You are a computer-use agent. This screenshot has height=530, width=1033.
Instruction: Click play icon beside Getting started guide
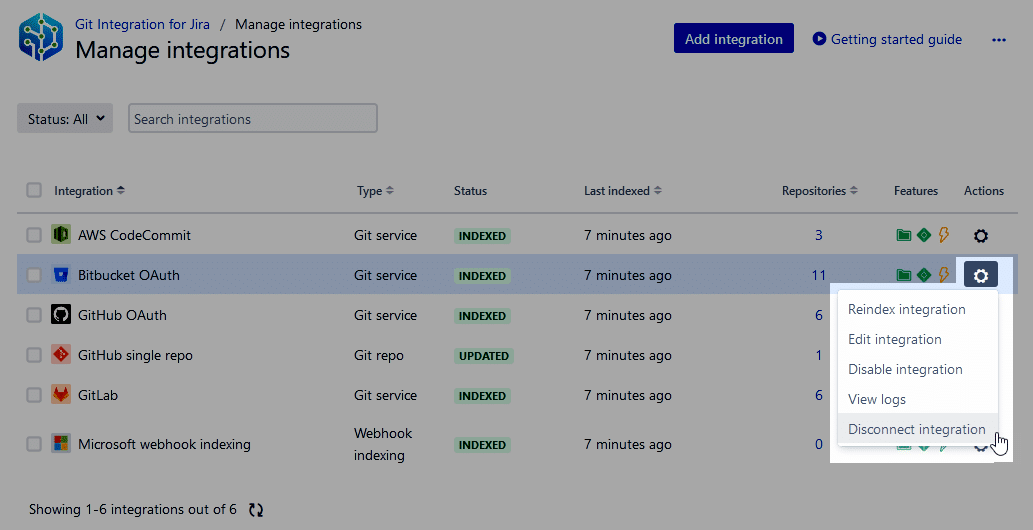(819, 39)
